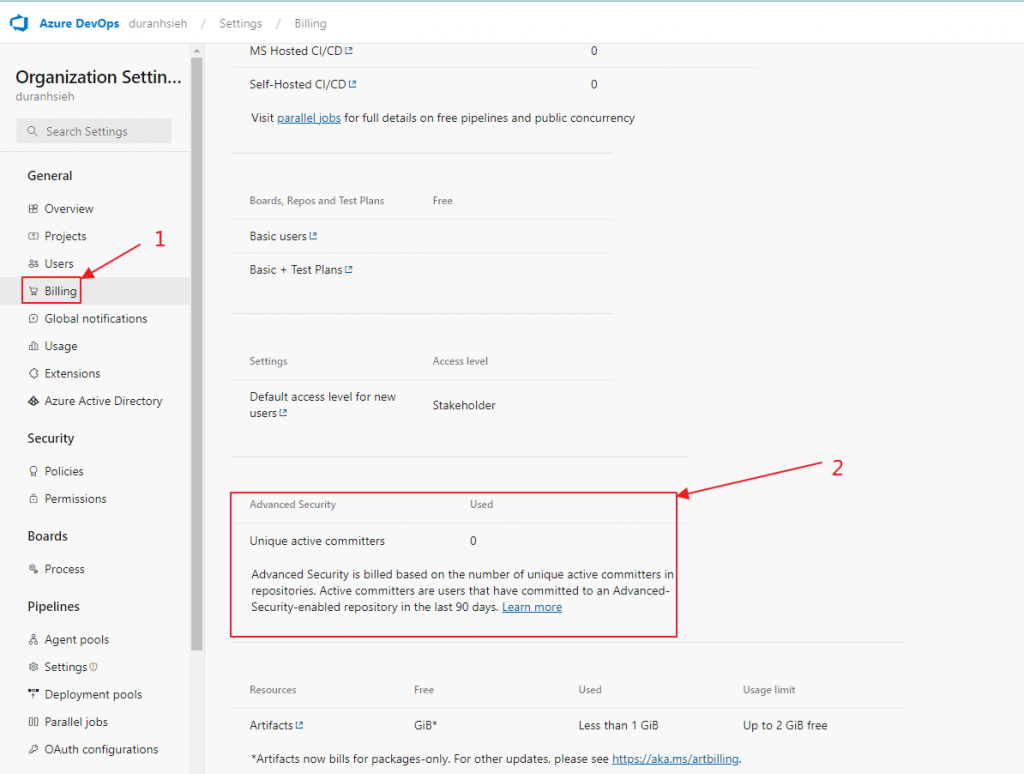Go to duranhsieh organization breadcrumb

(x=157, y=24)
